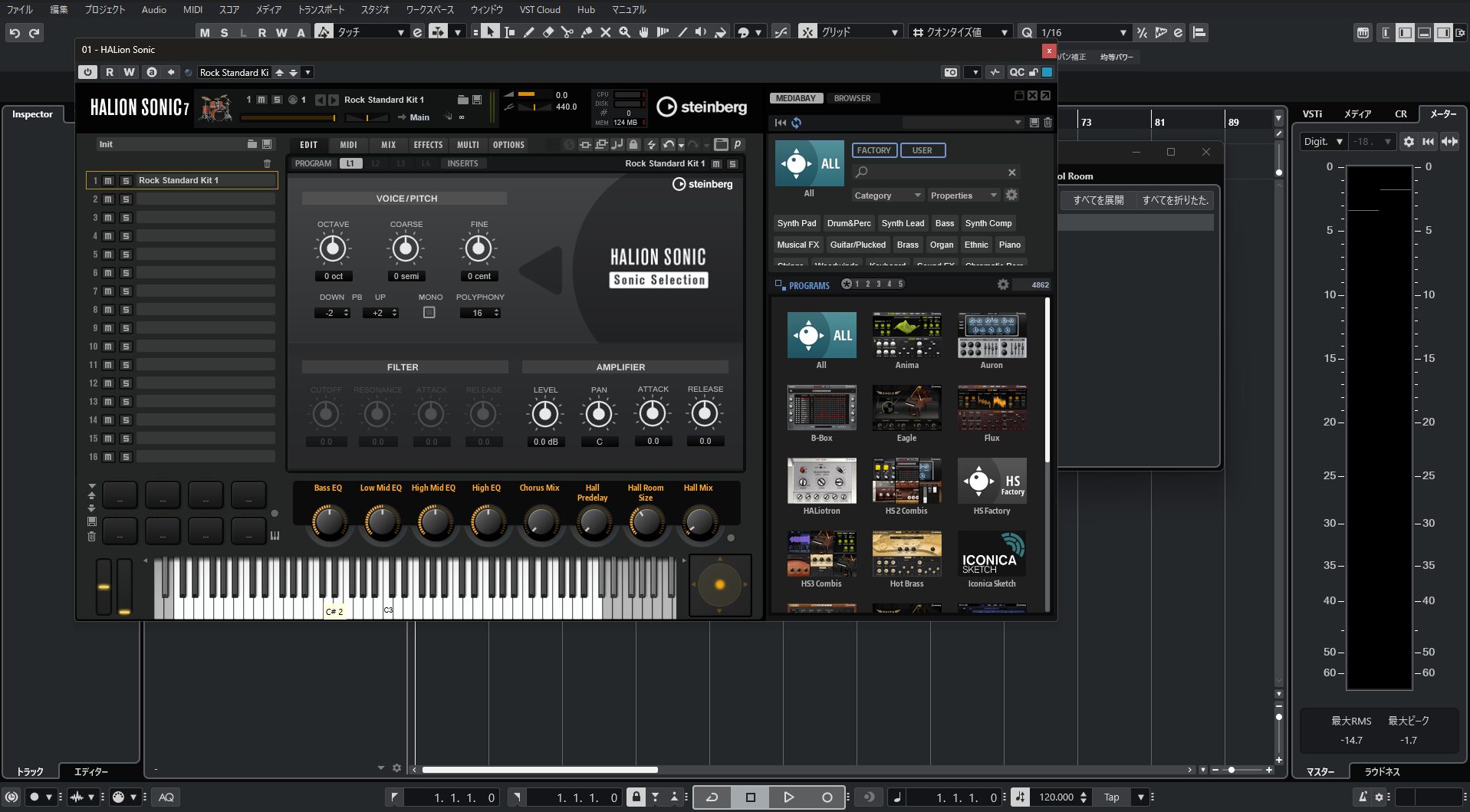Open the Transport menu

coord(321,10)
